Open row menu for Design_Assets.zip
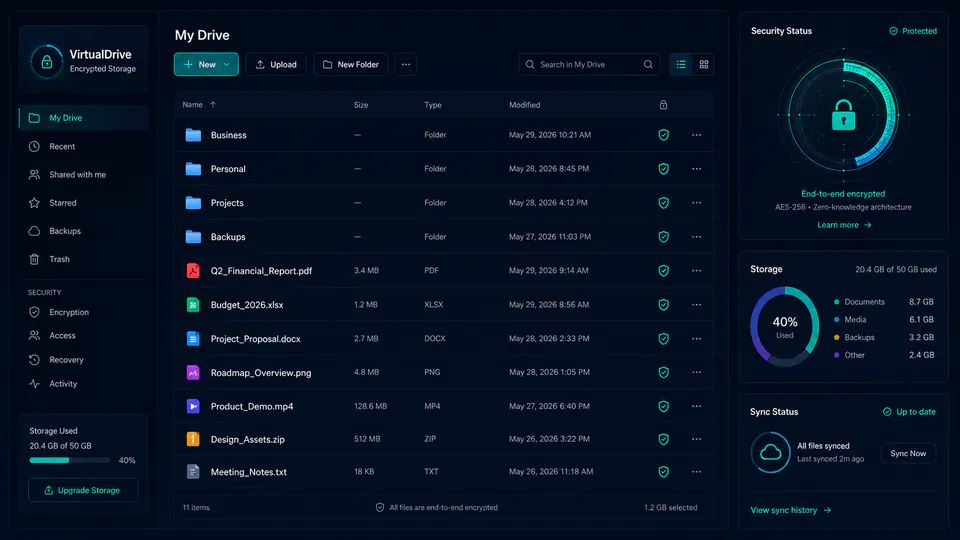 (696, 439)
